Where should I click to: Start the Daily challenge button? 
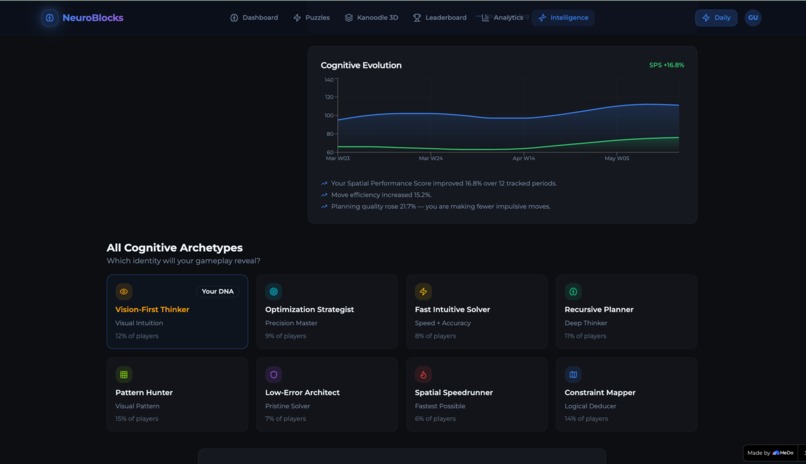(x=716, y=18)
